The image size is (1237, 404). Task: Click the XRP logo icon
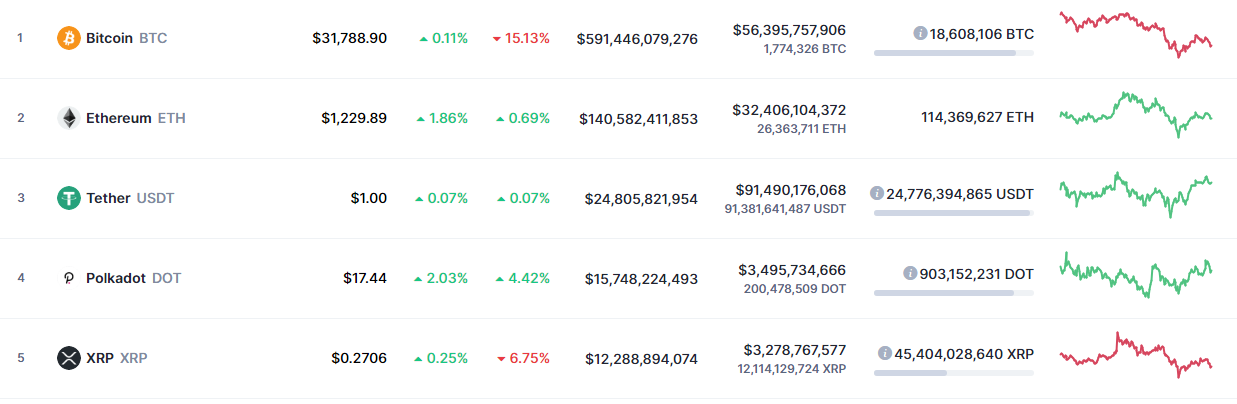tap(68, 358)
